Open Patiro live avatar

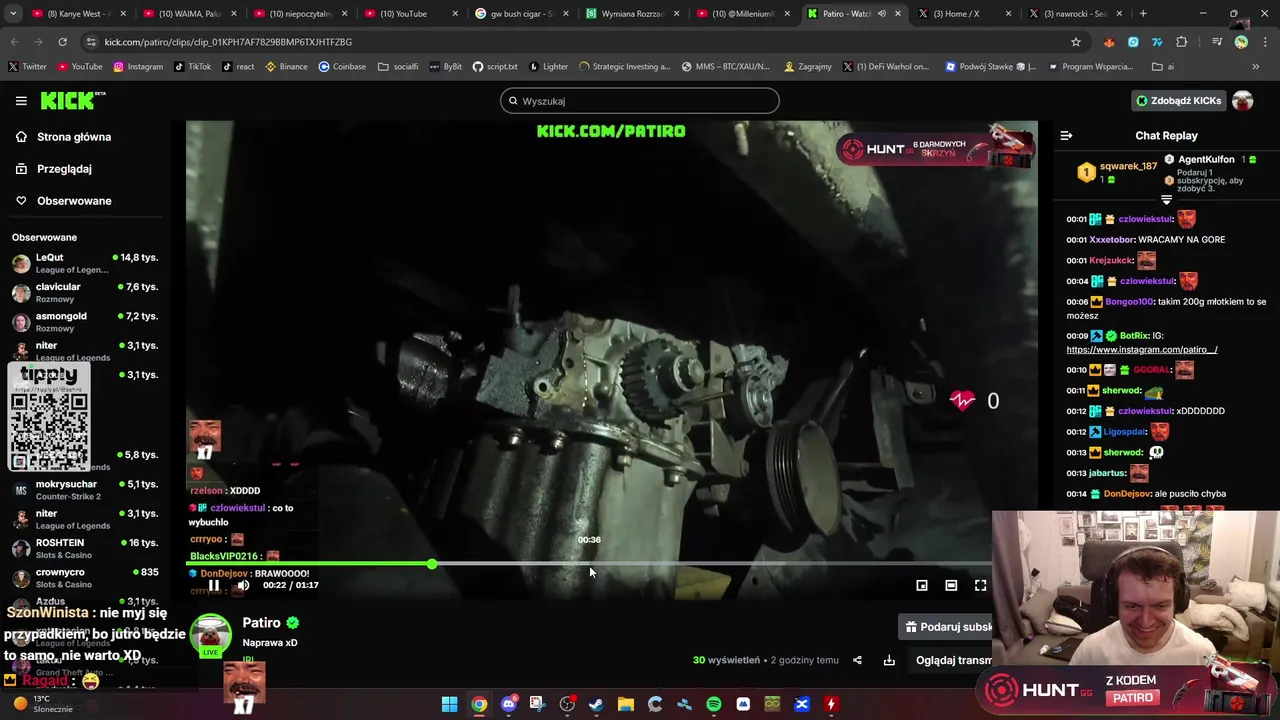[x=210, y=636]
